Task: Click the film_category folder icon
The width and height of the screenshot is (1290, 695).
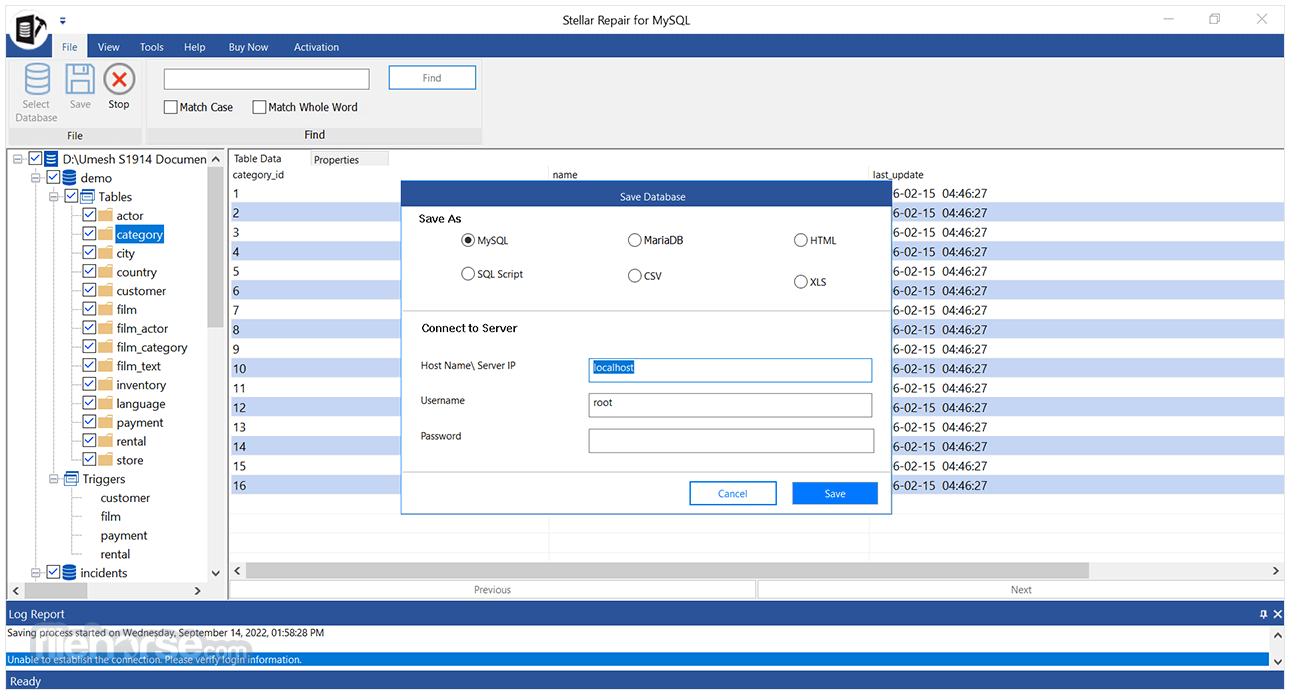Action: pos(106,347)
